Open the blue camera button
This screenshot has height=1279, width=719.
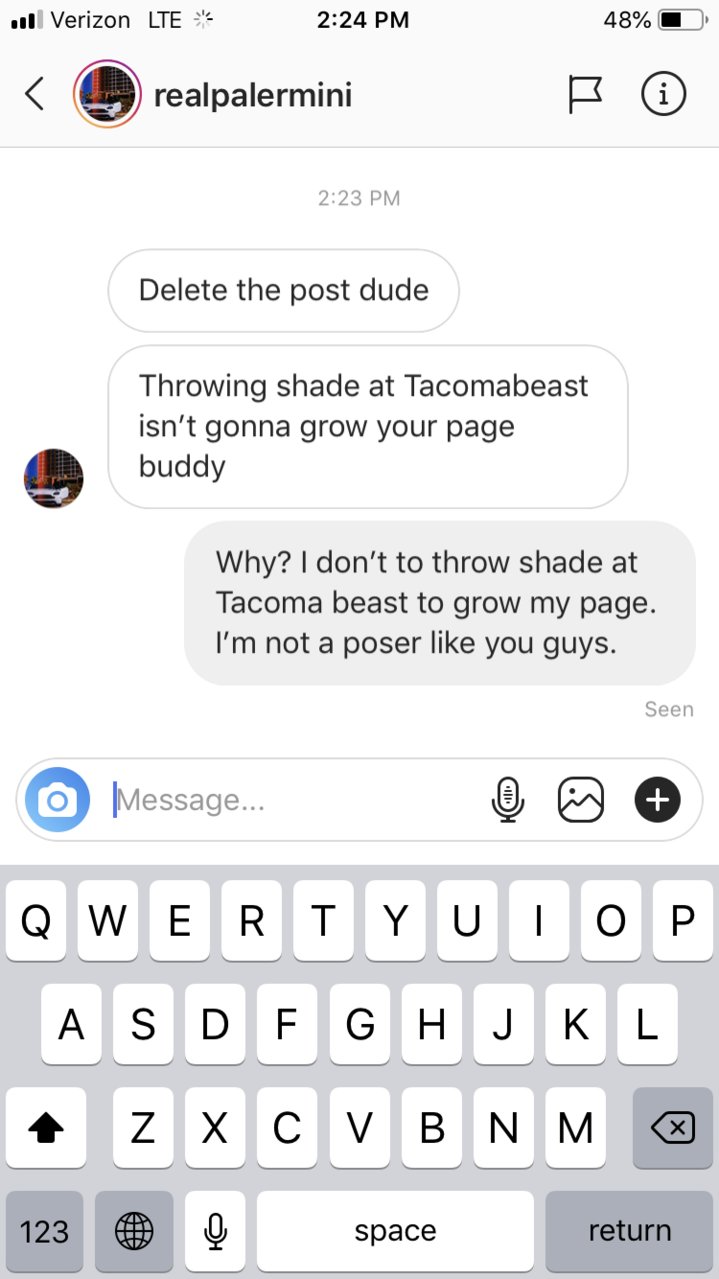(x=57, y=800)
